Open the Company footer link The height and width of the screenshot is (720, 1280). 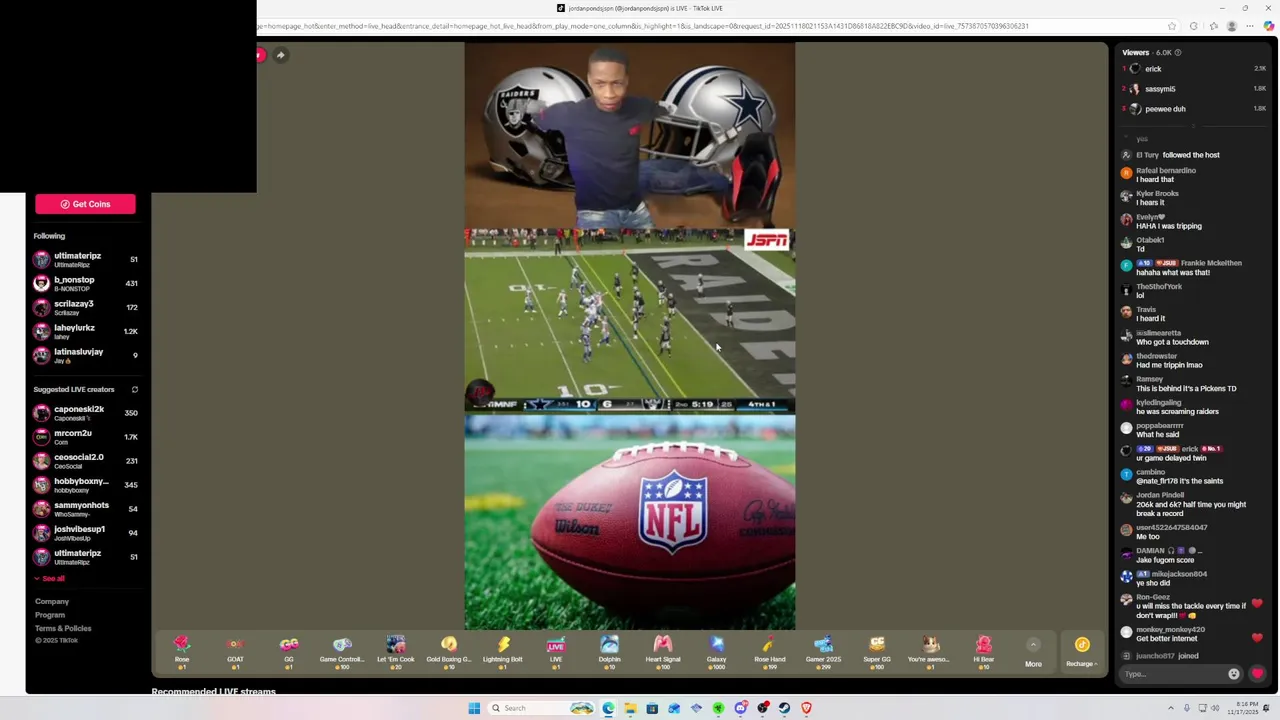[x=52, y=602]
